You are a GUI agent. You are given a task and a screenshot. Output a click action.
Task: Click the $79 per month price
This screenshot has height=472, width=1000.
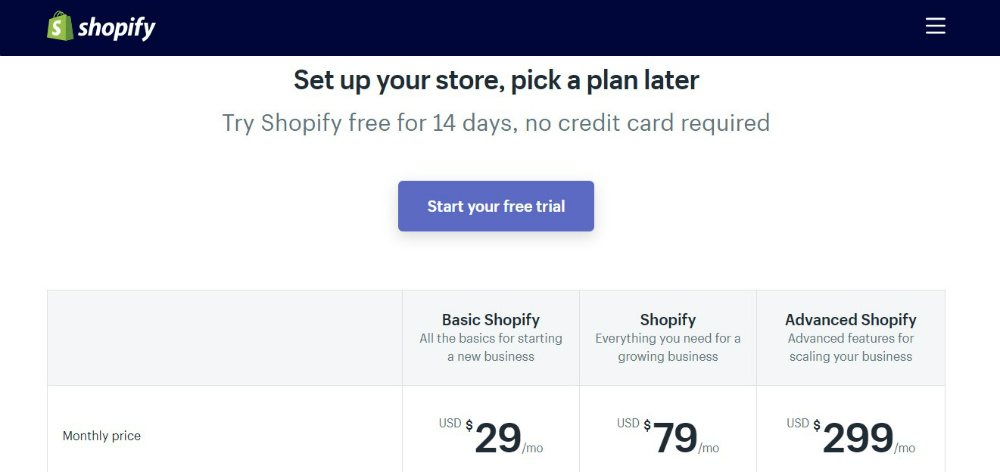[674, 438]
